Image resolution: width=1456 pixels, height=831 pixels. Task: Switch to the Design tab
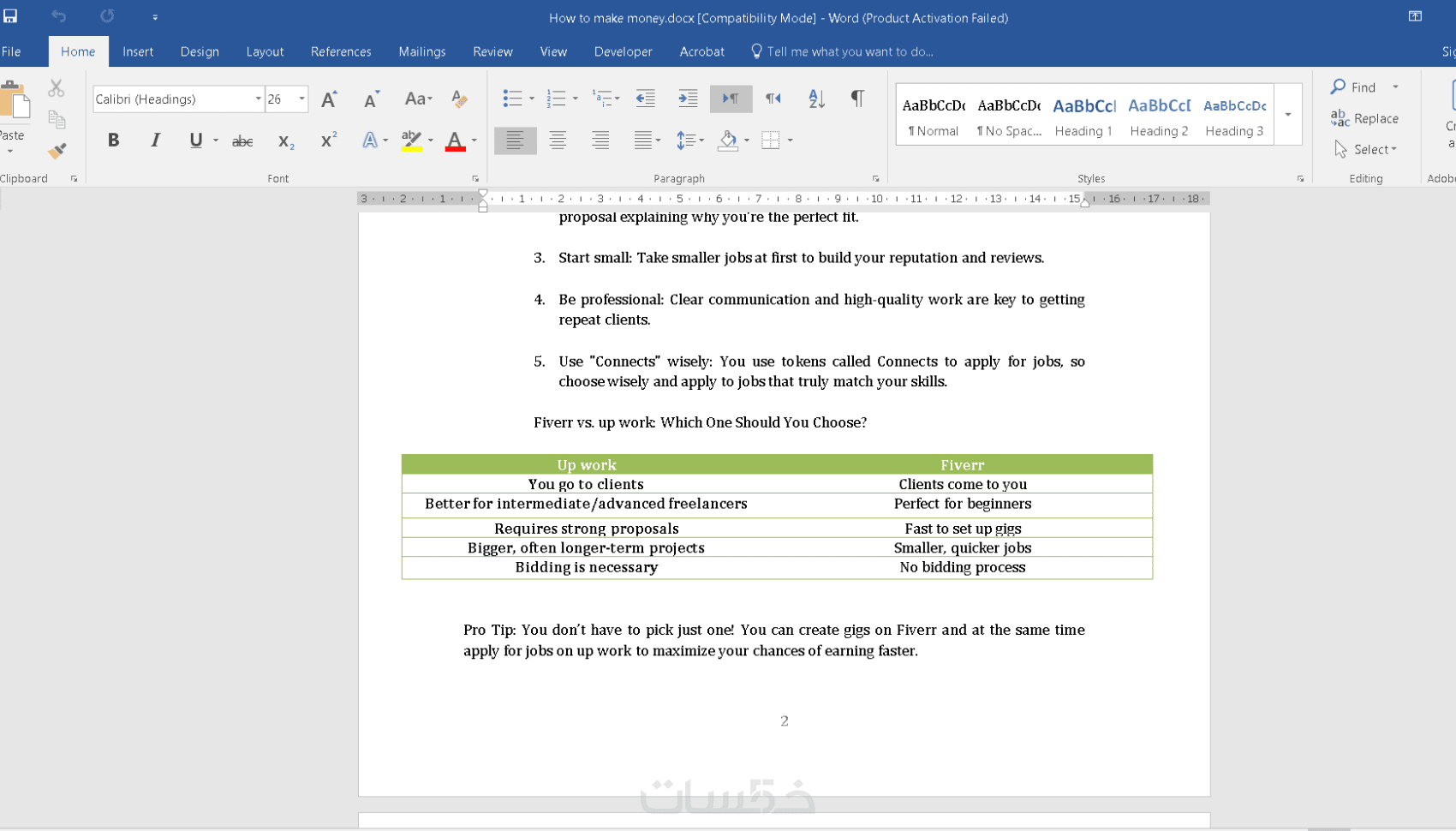coord(200,51)
